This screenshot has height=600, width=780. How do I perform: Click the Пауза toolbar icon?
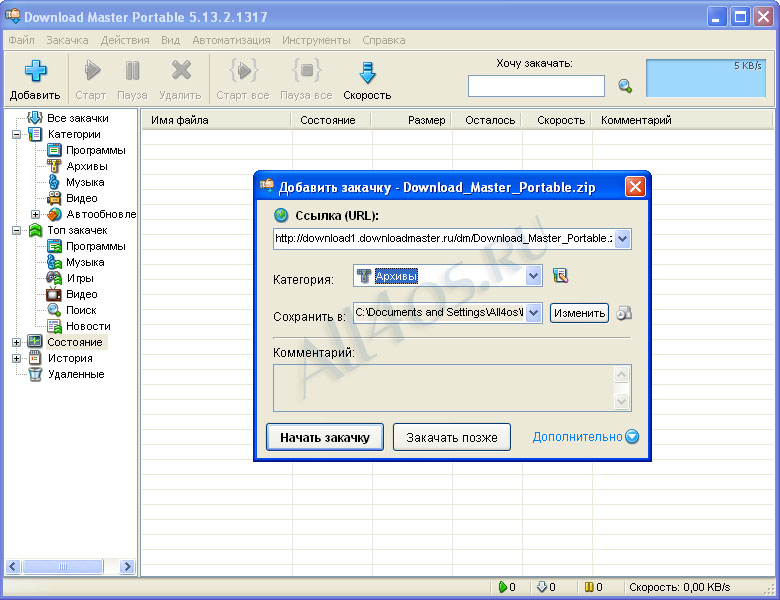click(x=132, y=70)
